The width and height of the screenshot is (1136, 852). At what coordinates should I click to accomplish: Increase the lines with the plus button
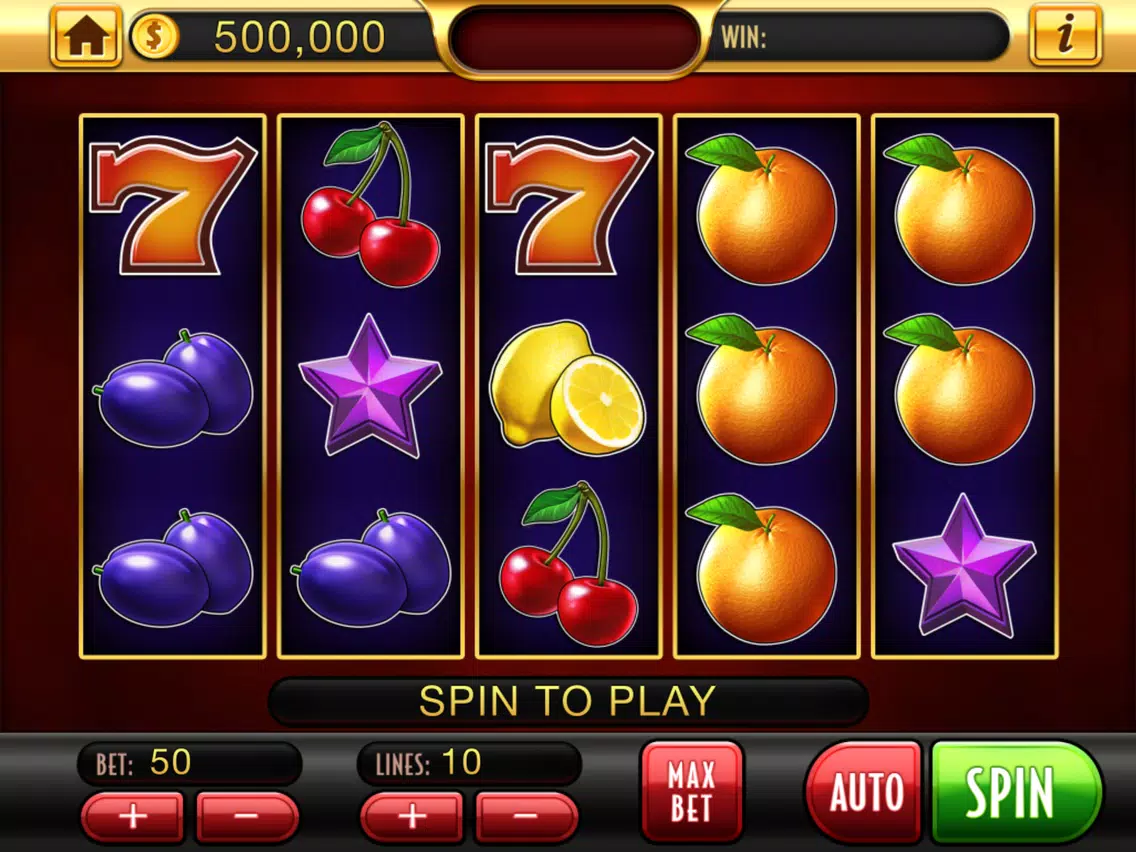(x=412, y=817)
